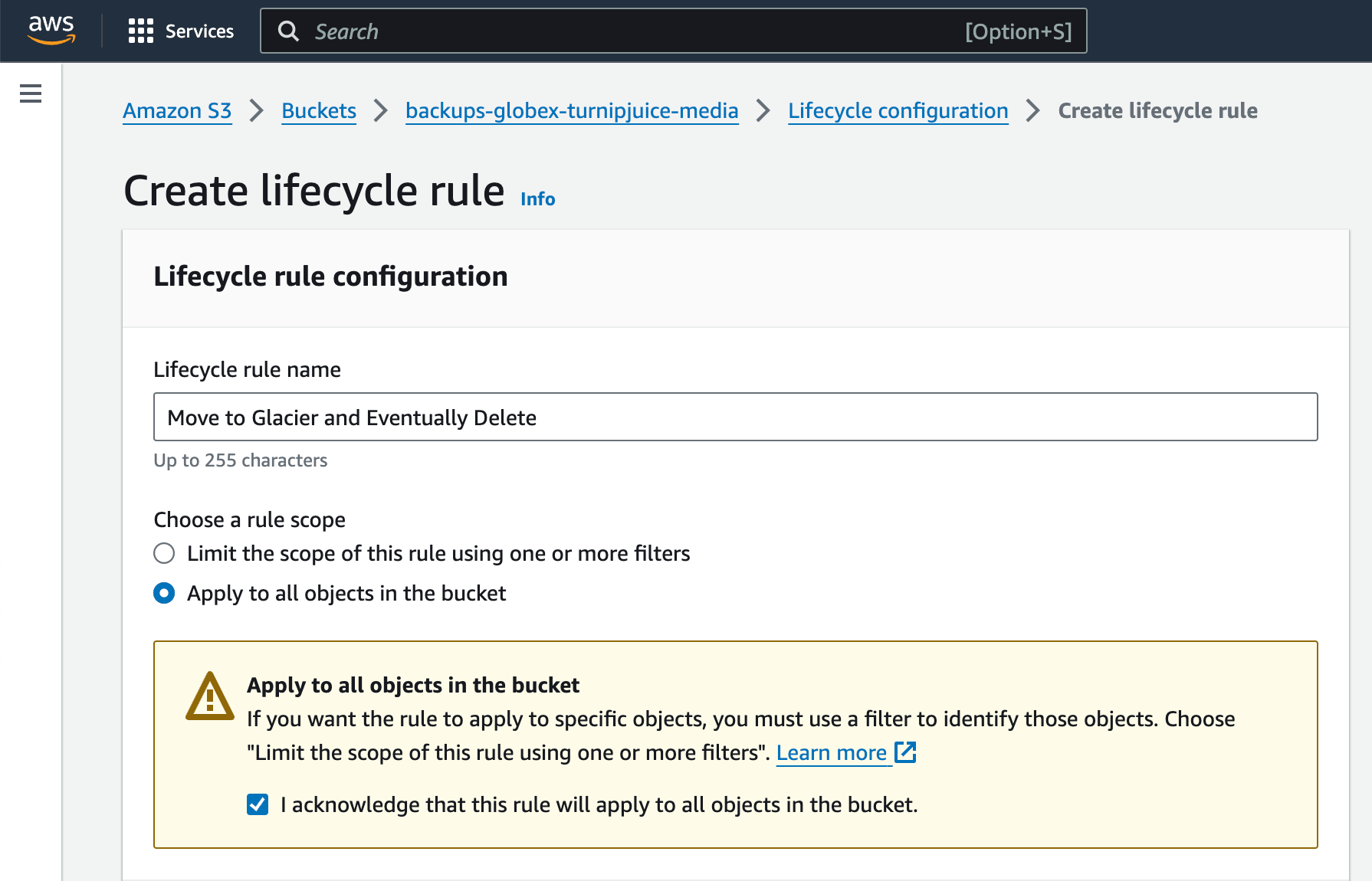The image size is (1372, 881).
Task: Click the Info link next to page title
Action: coord(537,198)
